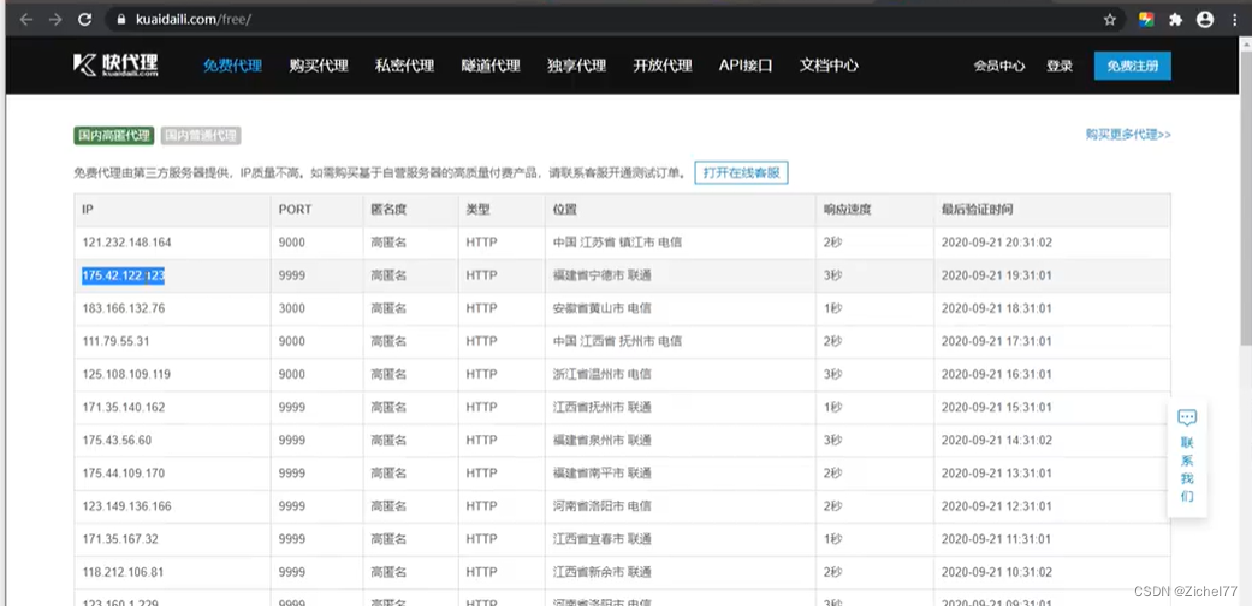Screen dimensions: 1253x606
Task: Open the colorful extension icon in toolbar
Action: pos(1146,19)
